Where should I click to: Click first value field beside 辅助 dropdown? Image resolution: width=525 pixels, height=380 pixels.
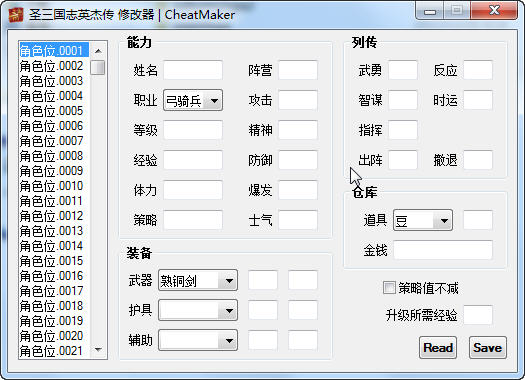coord(263,340)
